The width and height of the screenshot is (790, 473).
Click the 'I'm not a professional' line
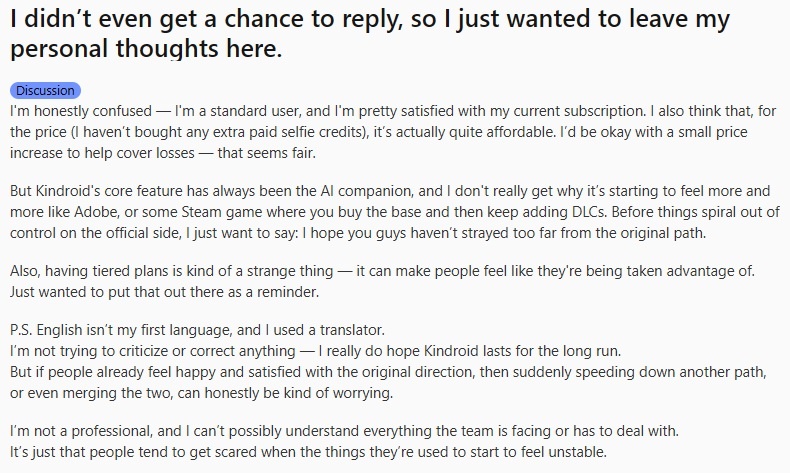[345, 431]
